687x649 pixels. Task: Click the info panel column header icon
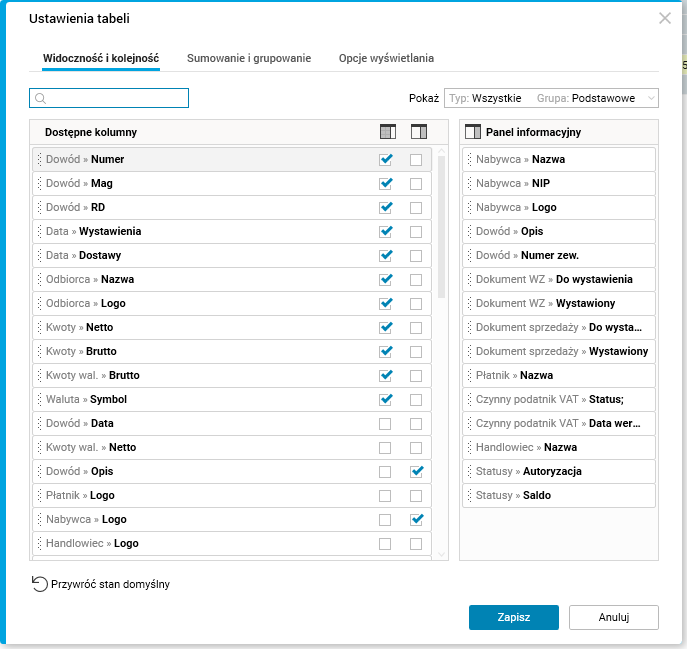418,132
